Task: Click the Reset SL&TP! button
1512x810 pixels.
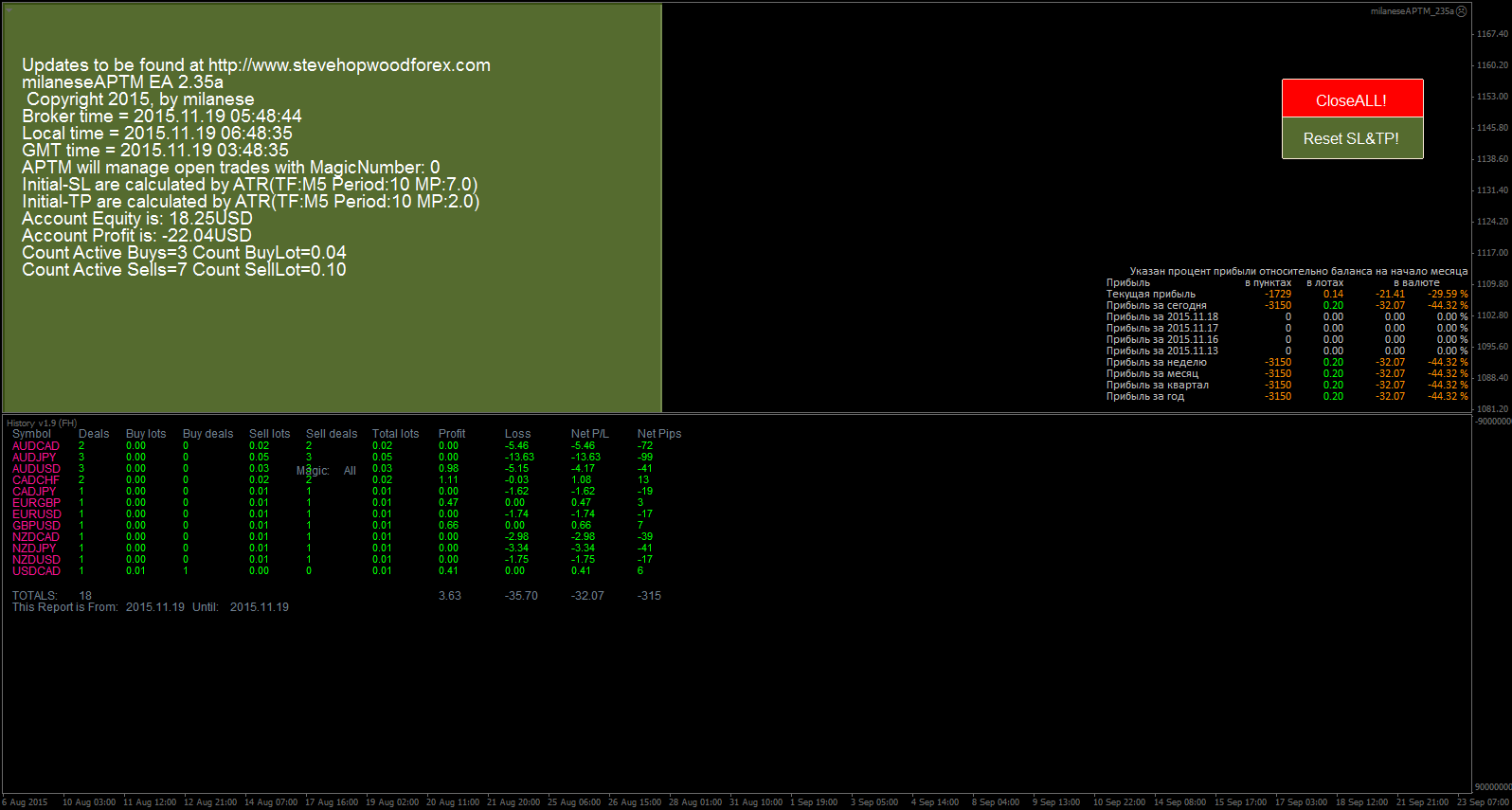Action: 1352,138
